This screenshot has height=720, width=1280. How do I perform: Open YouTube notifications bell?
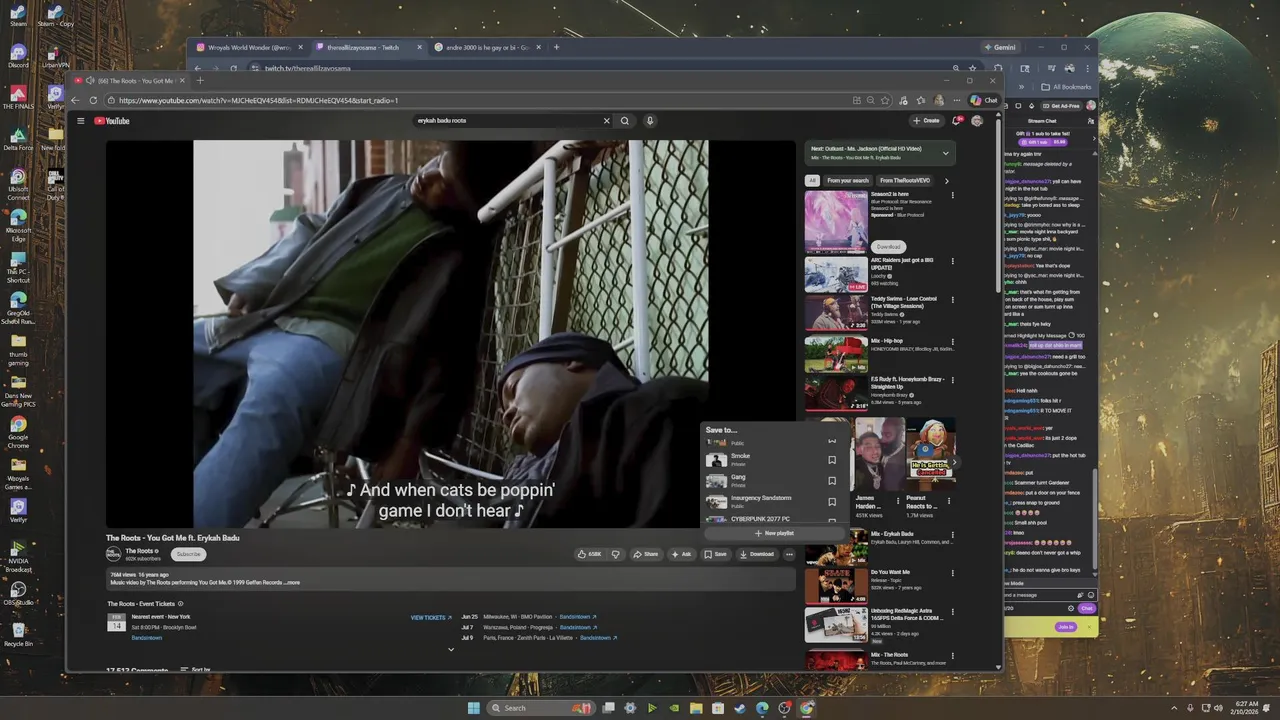956,121
